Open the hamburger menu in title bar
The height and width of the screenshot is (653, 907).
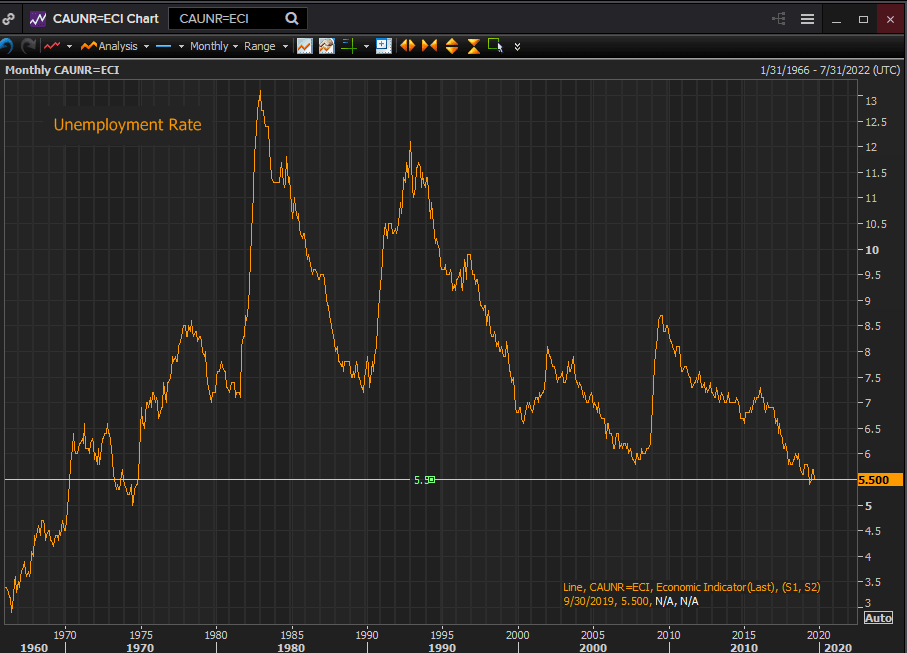click(x=807, y=19)
